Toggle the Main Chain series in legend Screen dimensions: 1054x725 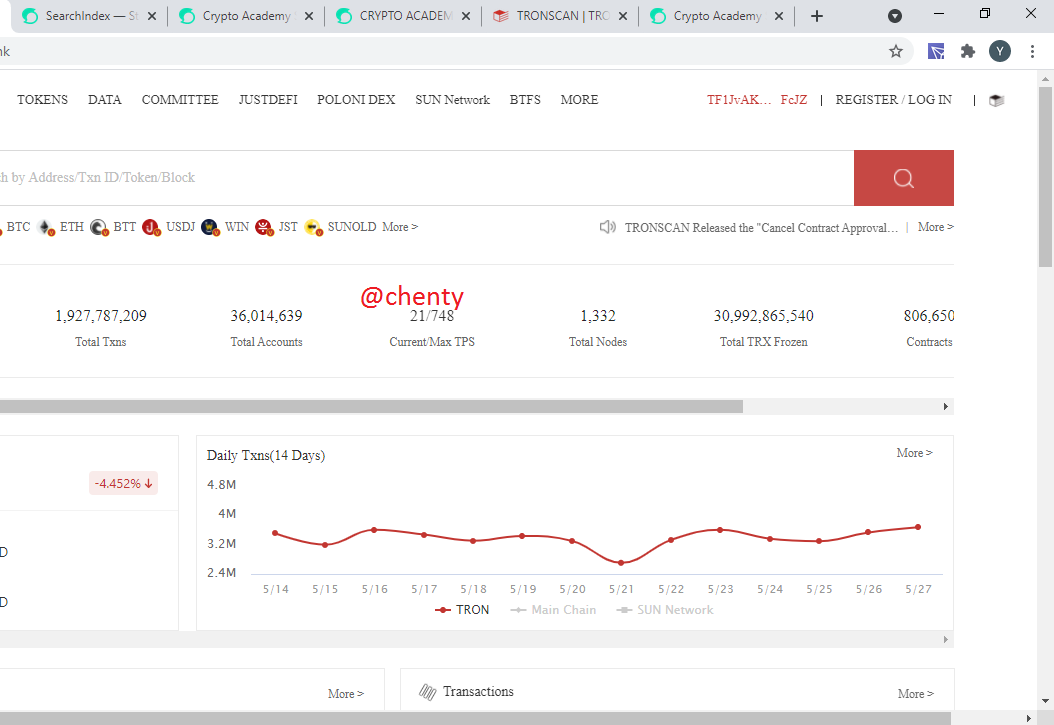[x=553, y=610]
